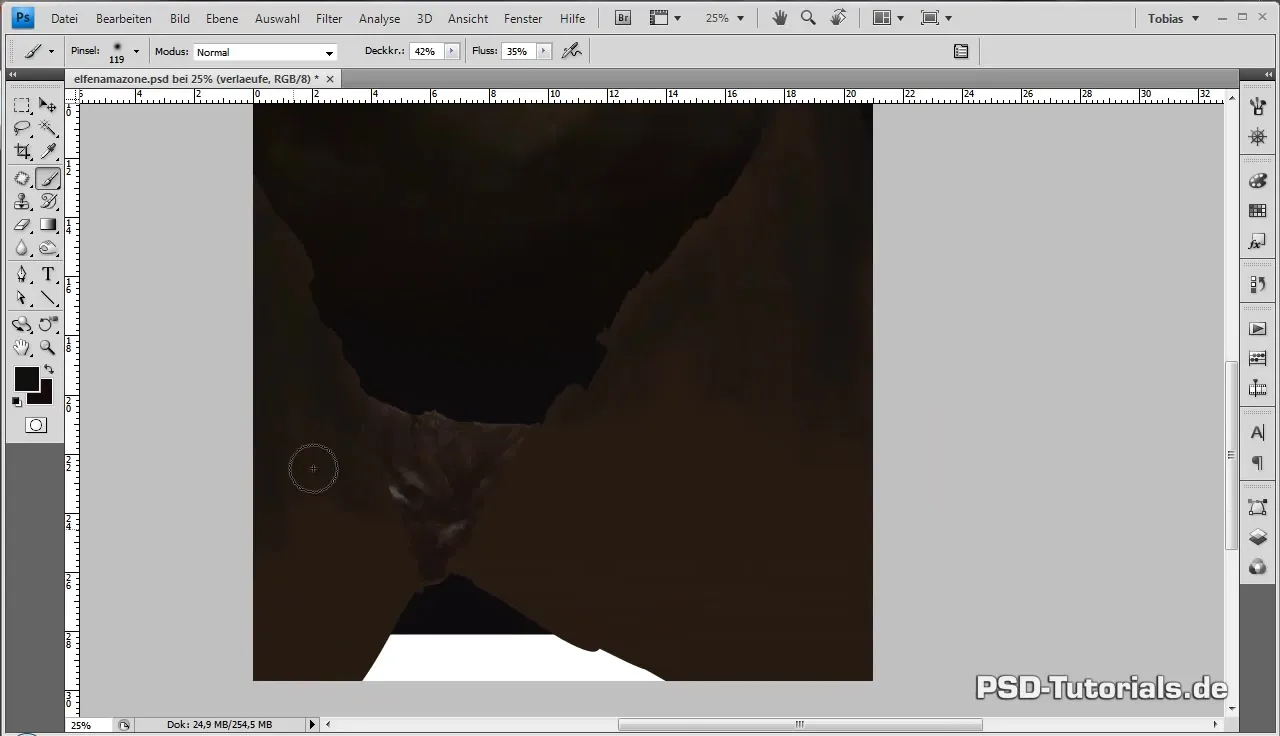Open the Fenster menu
The image size is (1280, 736).
tap(523, 18)
